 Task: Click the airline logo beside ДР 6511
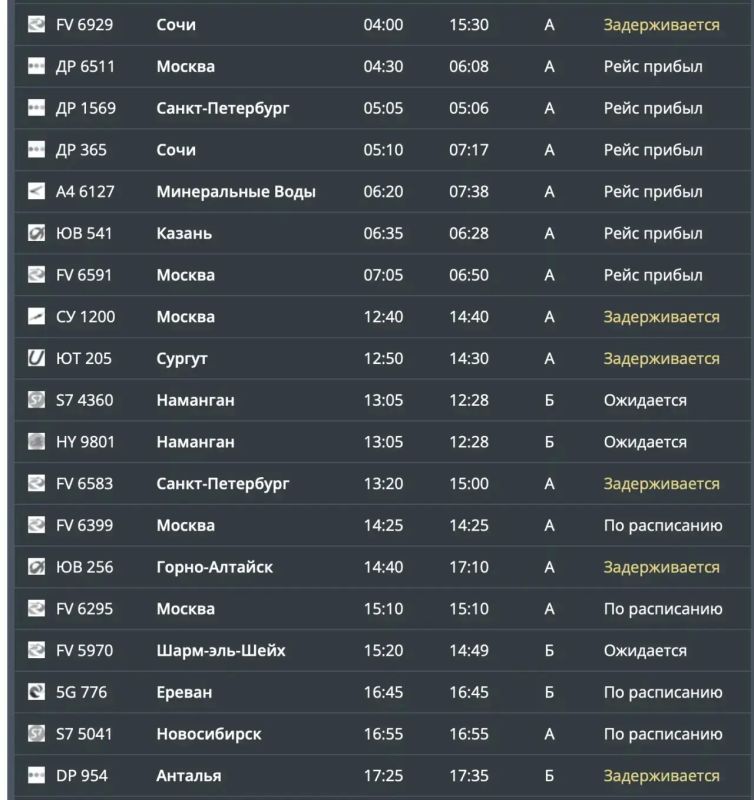(36, 66)
